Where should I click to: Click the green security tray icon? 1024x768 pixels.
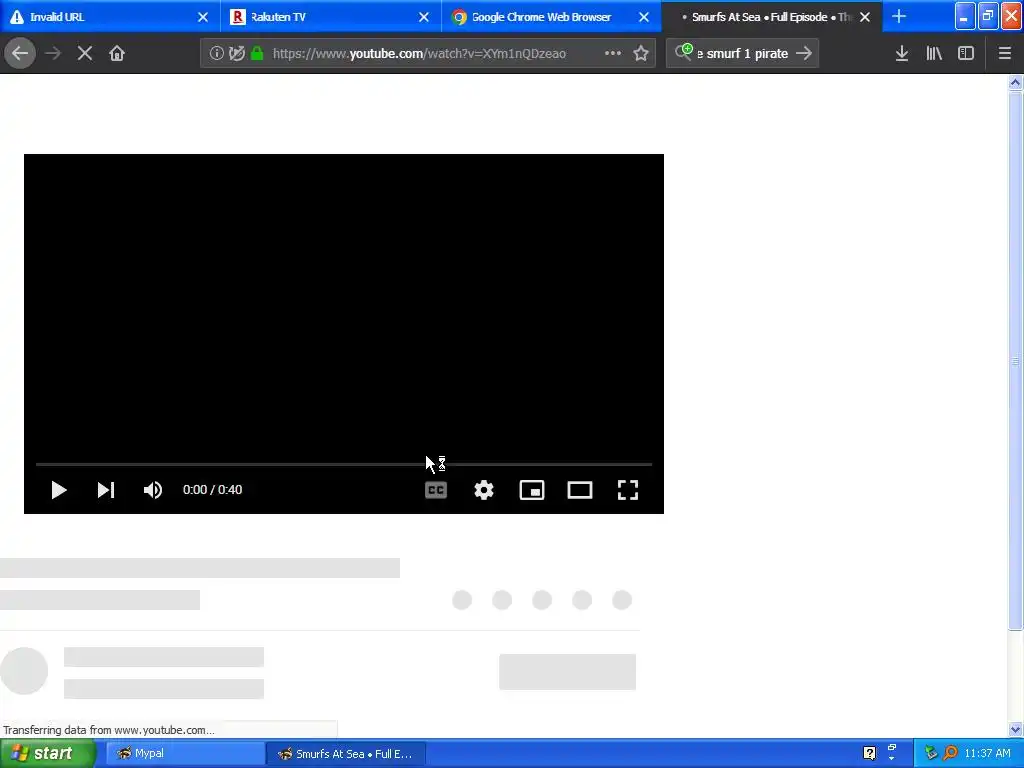(x=931, y=754)
